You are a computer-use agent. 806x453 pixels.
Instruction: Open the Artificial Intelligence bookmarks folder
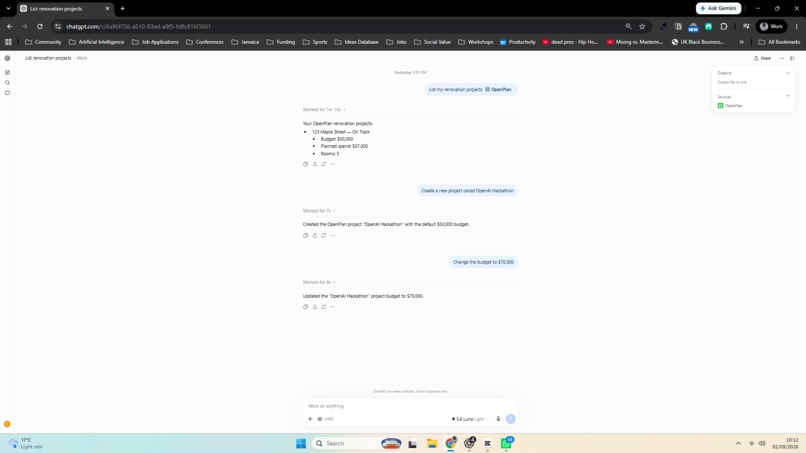[97, 42]
